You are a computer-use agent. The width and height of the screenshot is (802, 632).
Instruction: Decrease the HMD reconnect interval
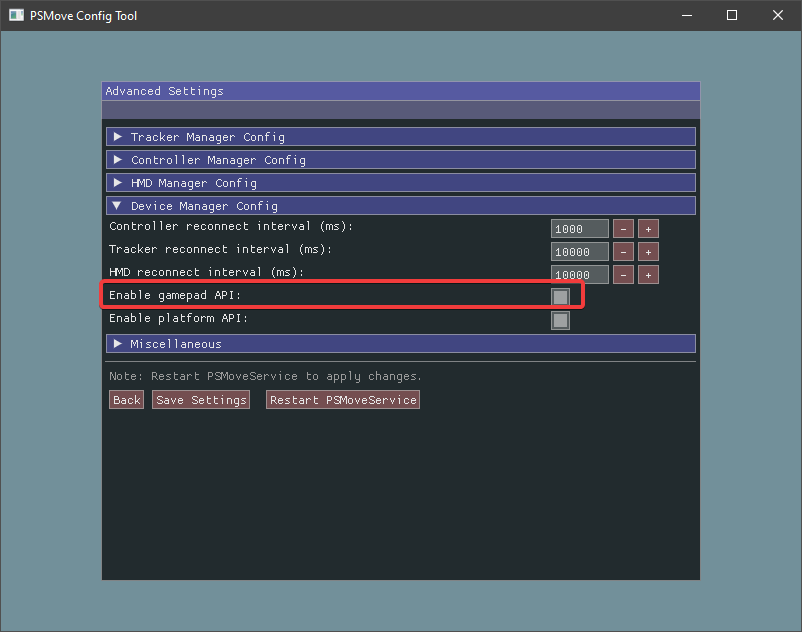coord(623,274)
